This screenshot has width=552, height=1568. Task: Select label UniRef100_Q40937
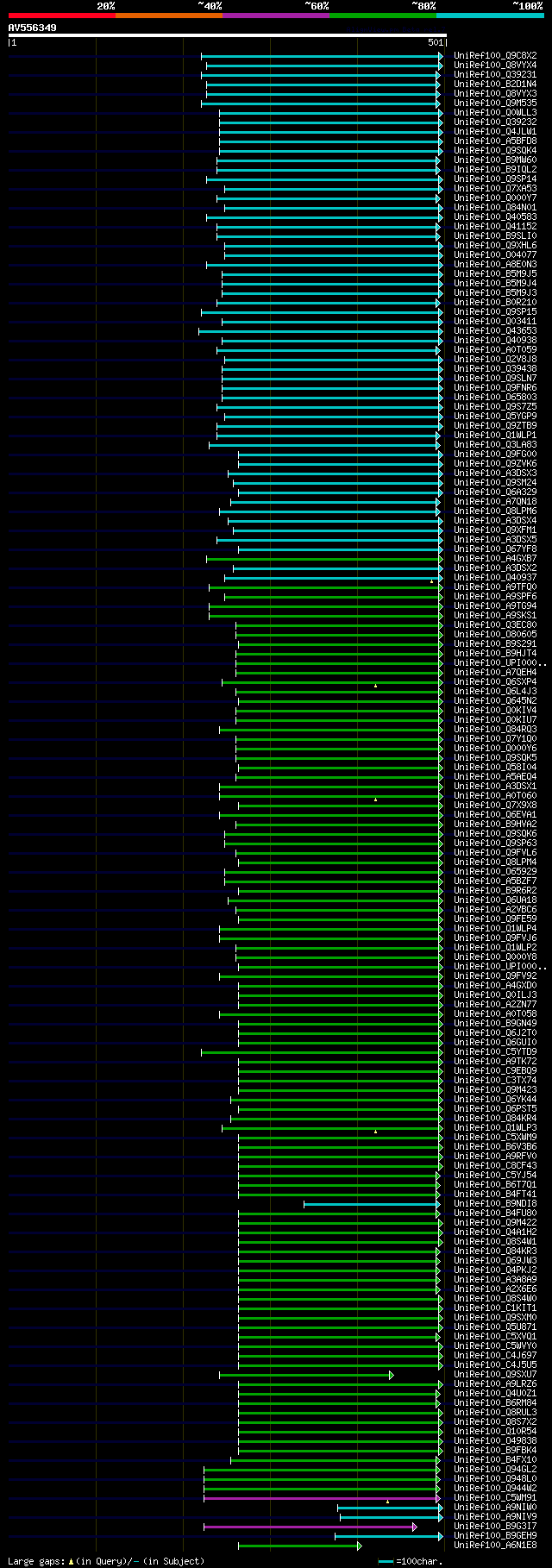495,578
